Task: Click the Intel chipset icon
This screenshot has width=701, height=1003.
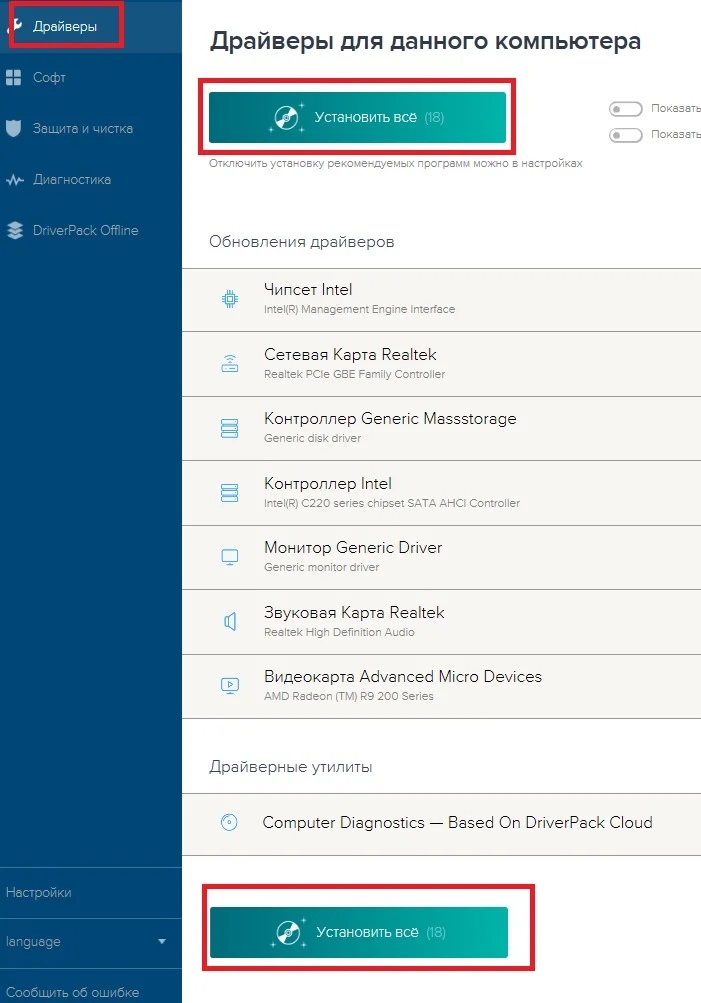Action: (230, 299)
